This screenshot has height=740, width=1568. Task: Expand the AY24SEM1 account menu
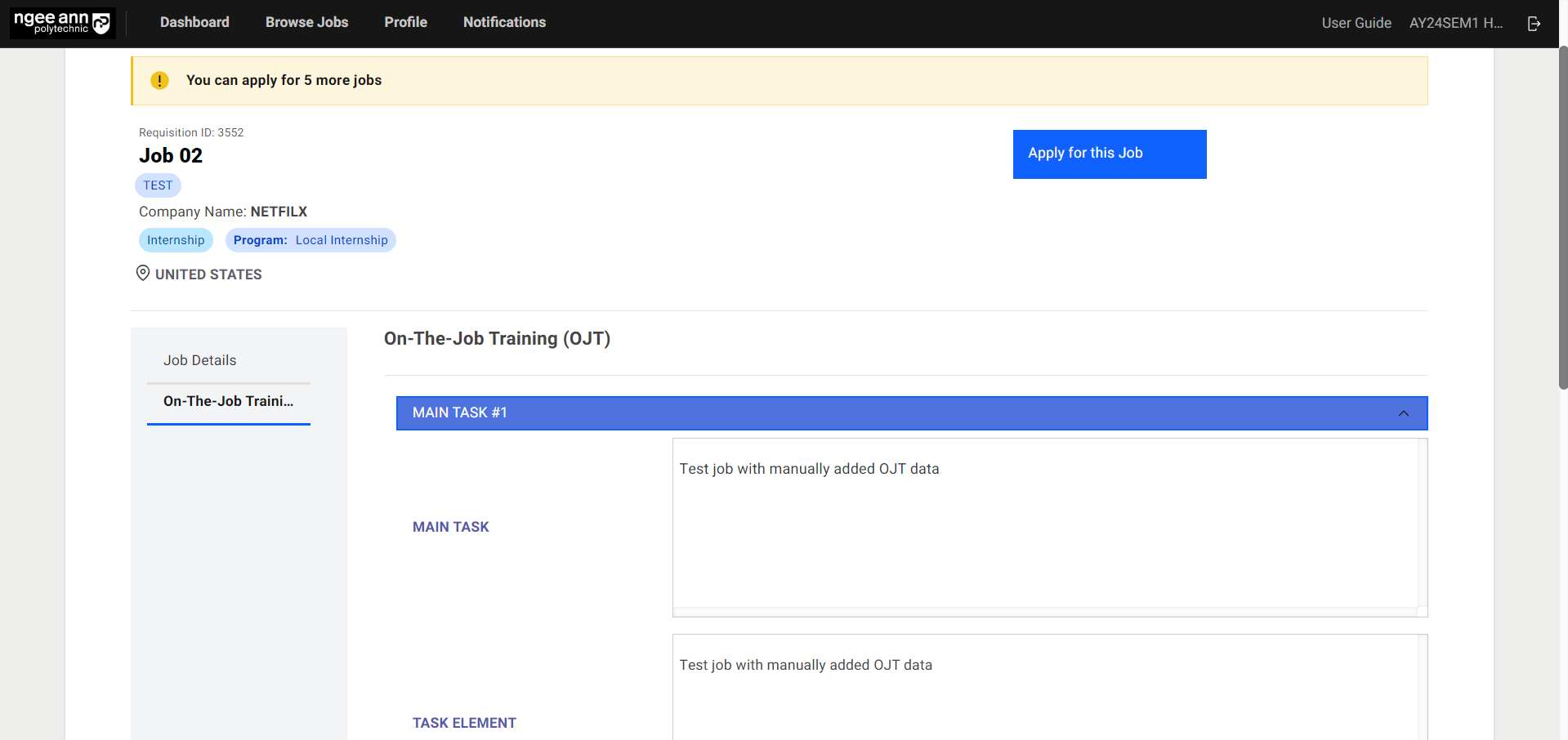pos(1456,22)
